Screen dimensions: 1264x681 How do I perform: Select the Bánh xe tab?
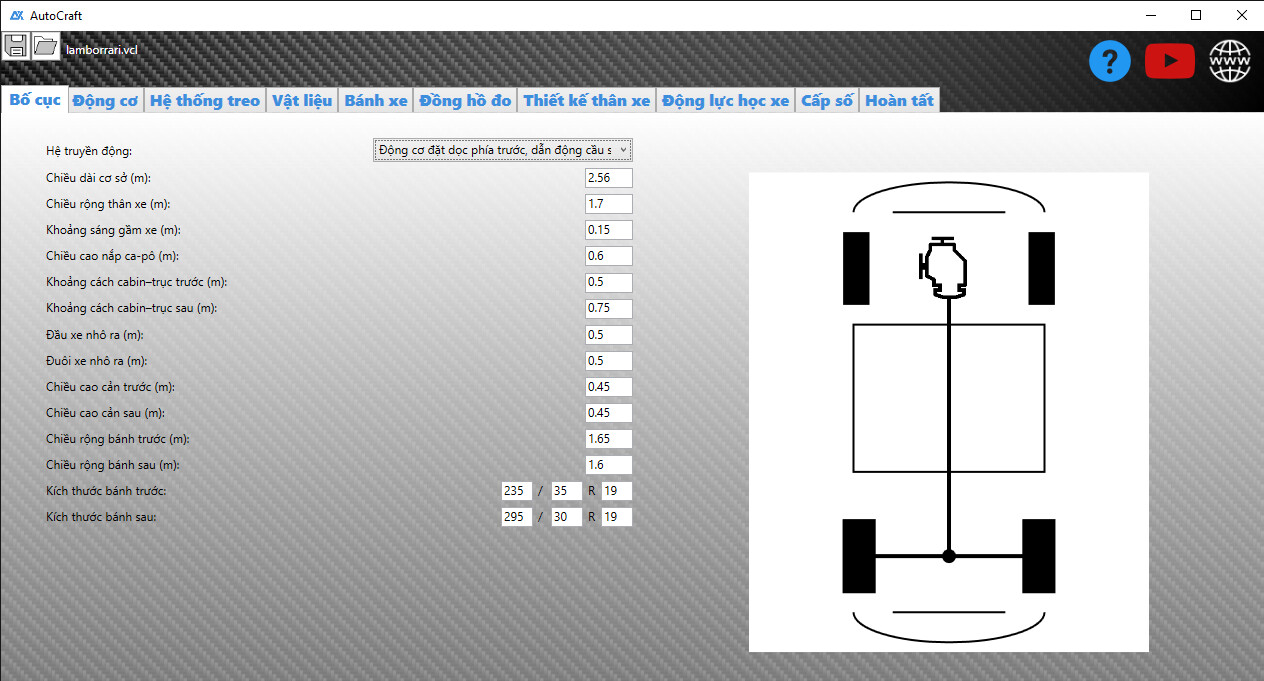pos(376,100)
